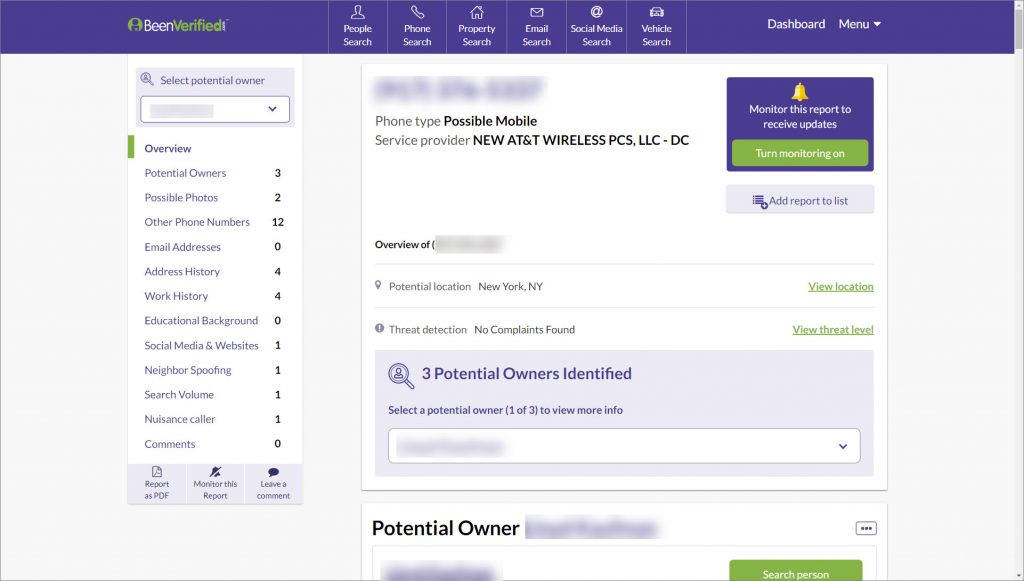Click 'NEW AT&T WIRELESS PCS, LLC - DC' text
Viewport: 1024px width, 581px height.
(x=581, y=140)
